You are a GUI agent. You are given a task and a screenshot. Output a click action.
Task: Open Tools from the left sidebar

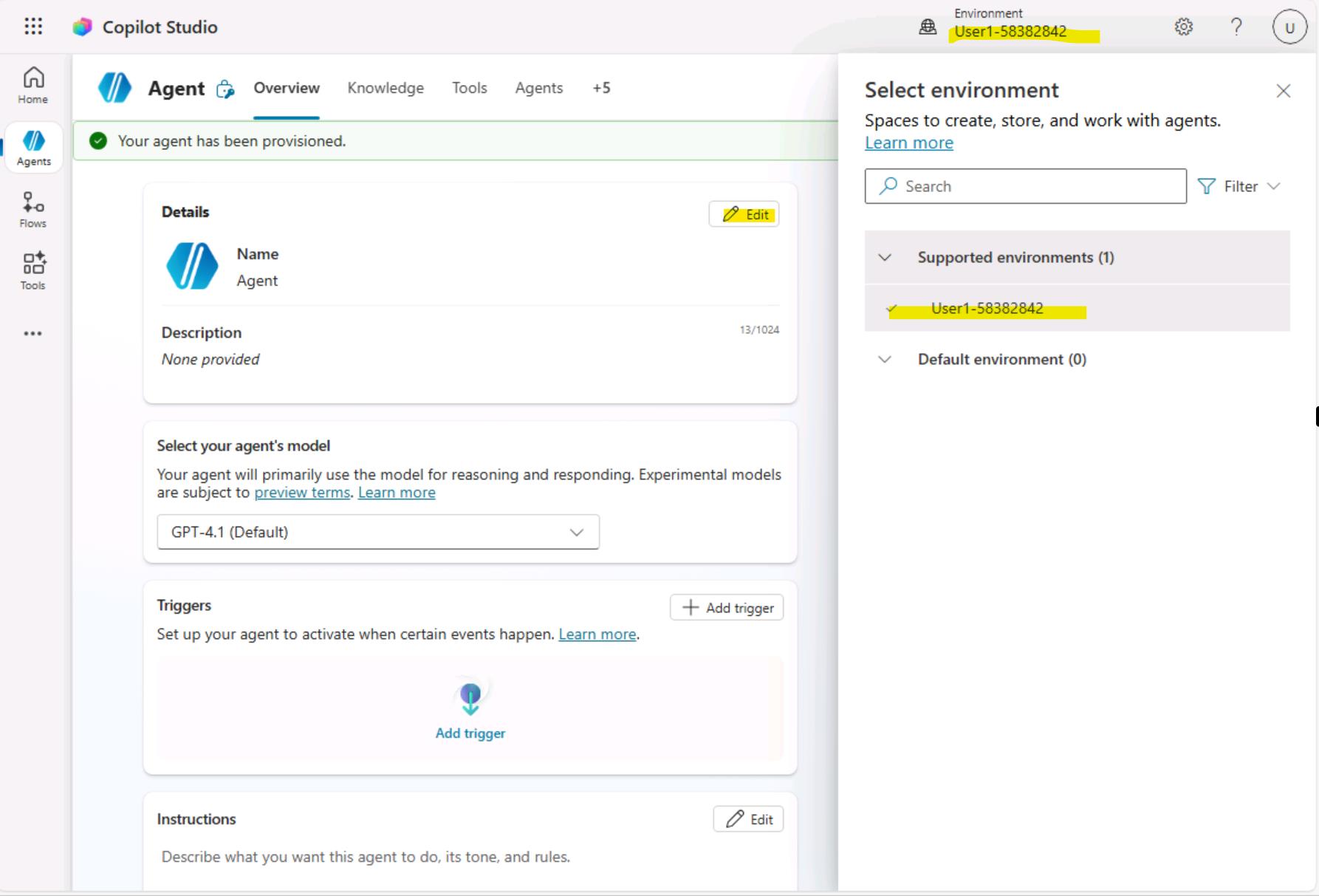pyautogui.click(x=33, y=271)
